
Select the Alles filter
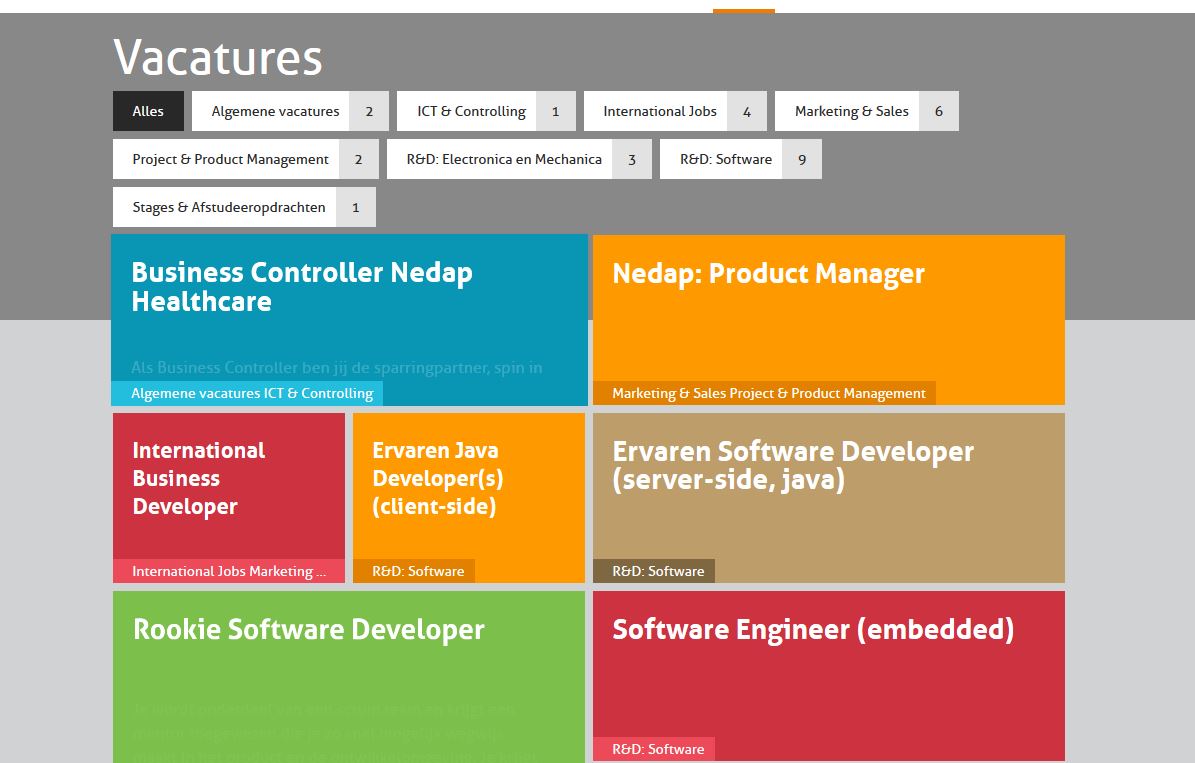tap(148, 111)
